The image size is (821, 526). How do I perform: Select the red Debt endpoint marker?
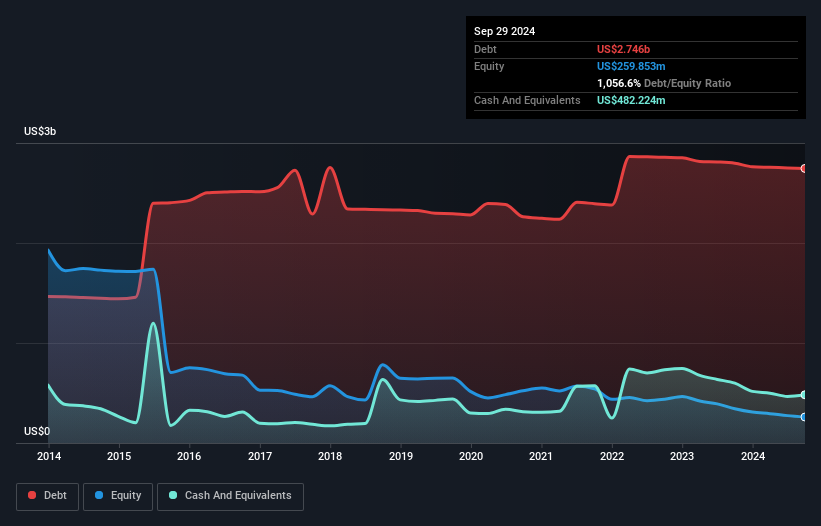804,169
